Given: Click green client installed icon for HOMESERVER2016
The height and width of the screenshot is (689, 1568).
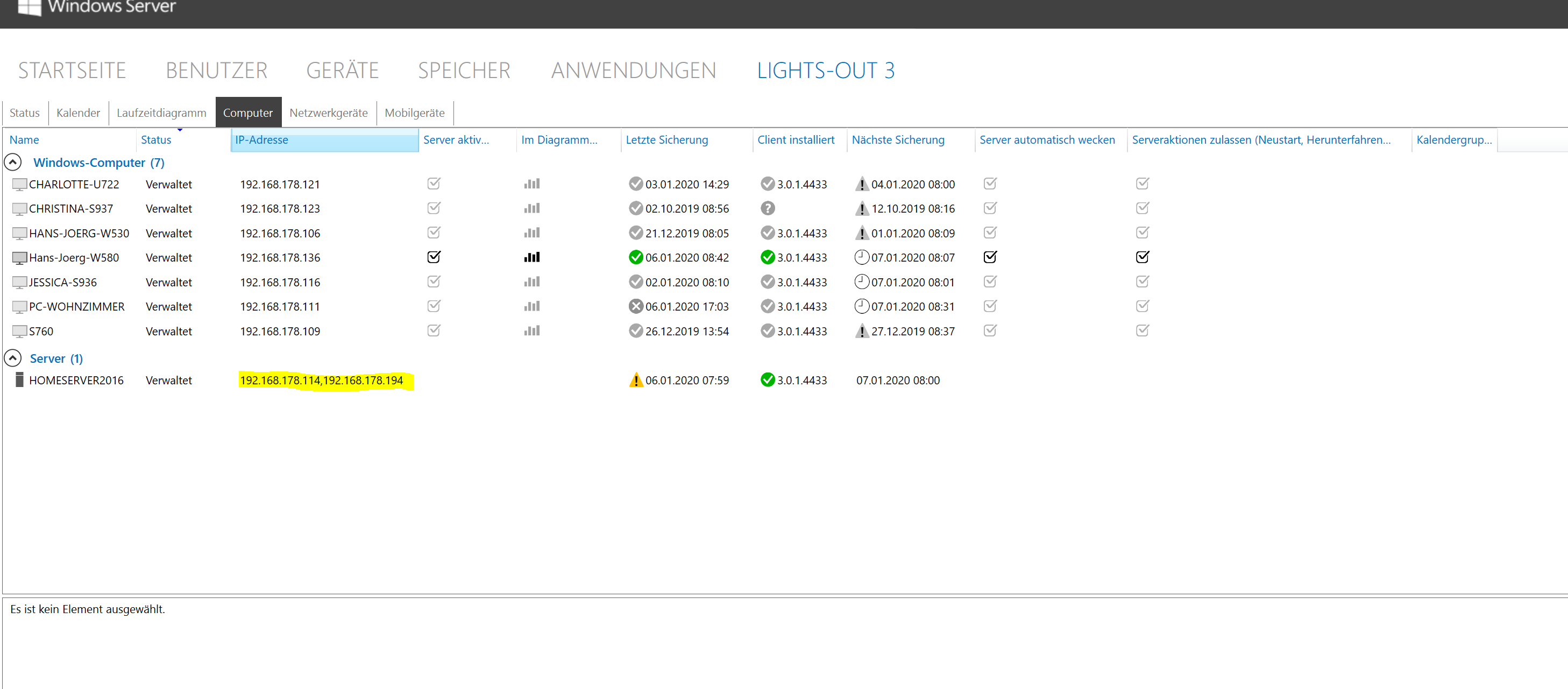Looking at the screenshot, I should pyautogui.click(x=768, y=380).
